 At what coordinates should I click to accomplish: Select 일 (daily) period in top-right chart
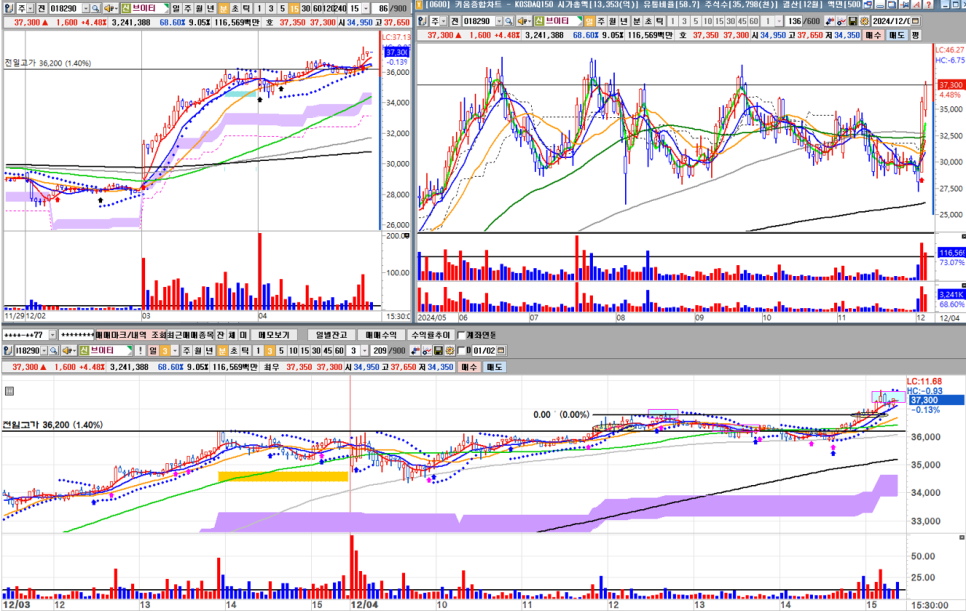pos(589,21)
